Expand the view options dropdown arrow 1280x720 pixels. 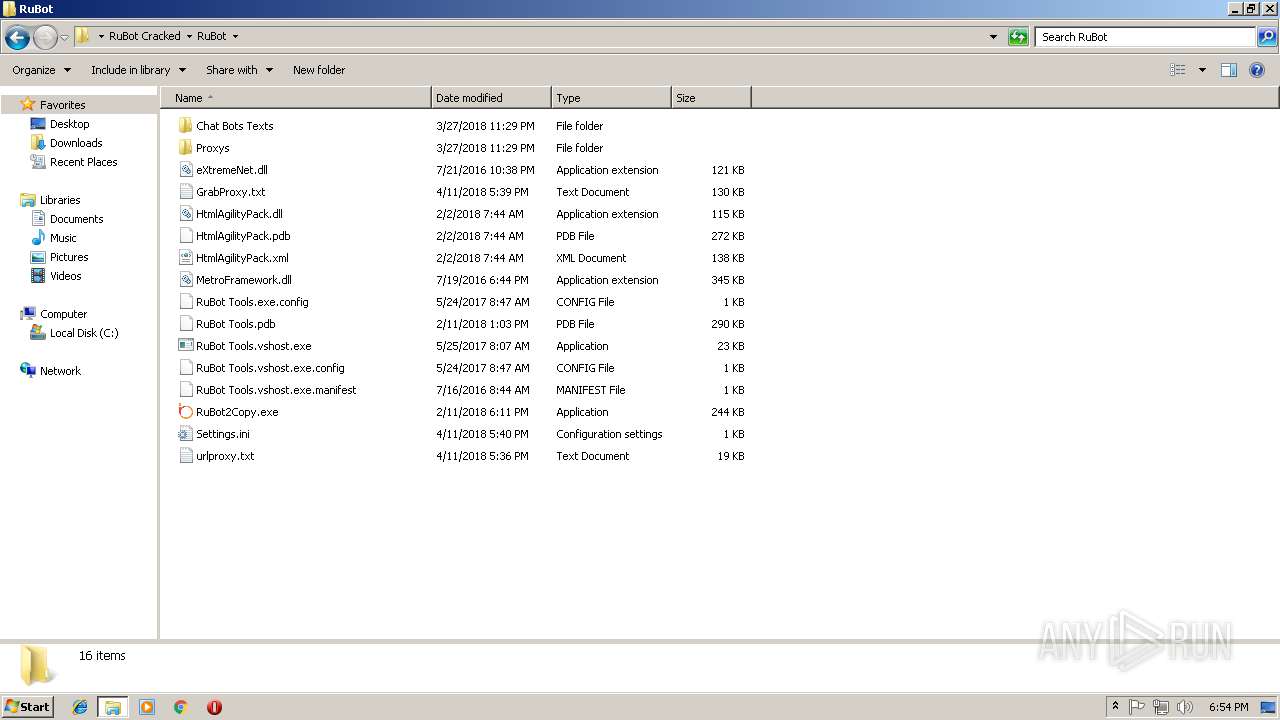pos(1202,70)
